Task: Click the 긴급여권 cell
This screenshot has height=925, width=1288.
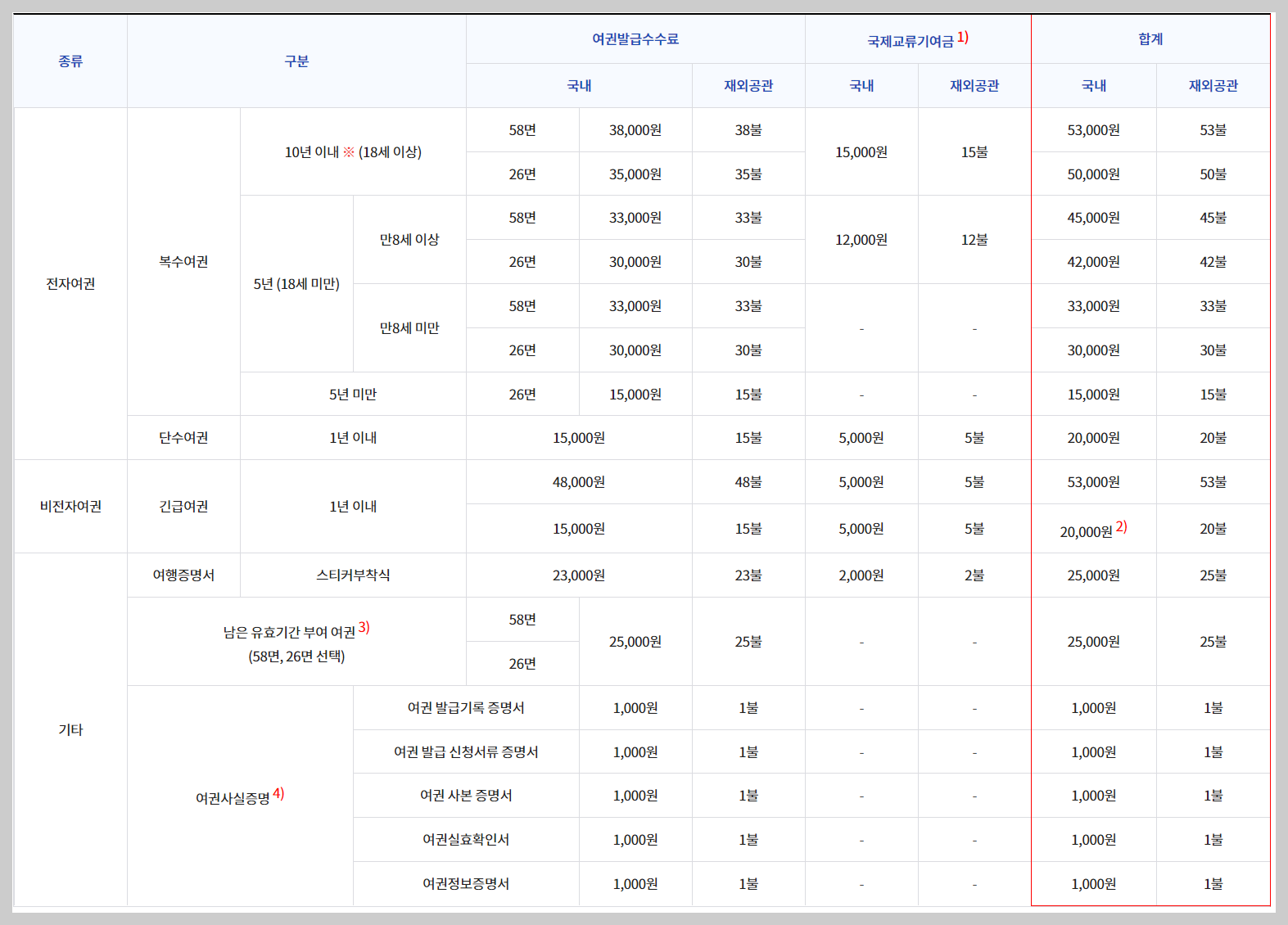Action: coord(183,507)
